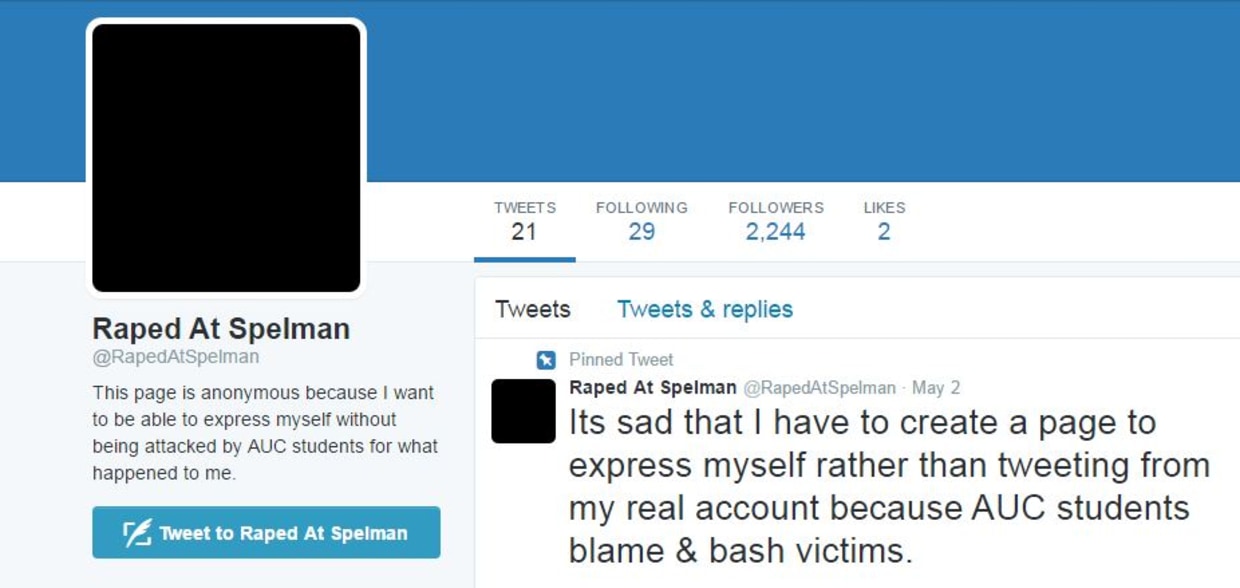Click the @RapedAtSpelman handle in pinned tweet
The image size is (1240, 588).
click(820, 387)
